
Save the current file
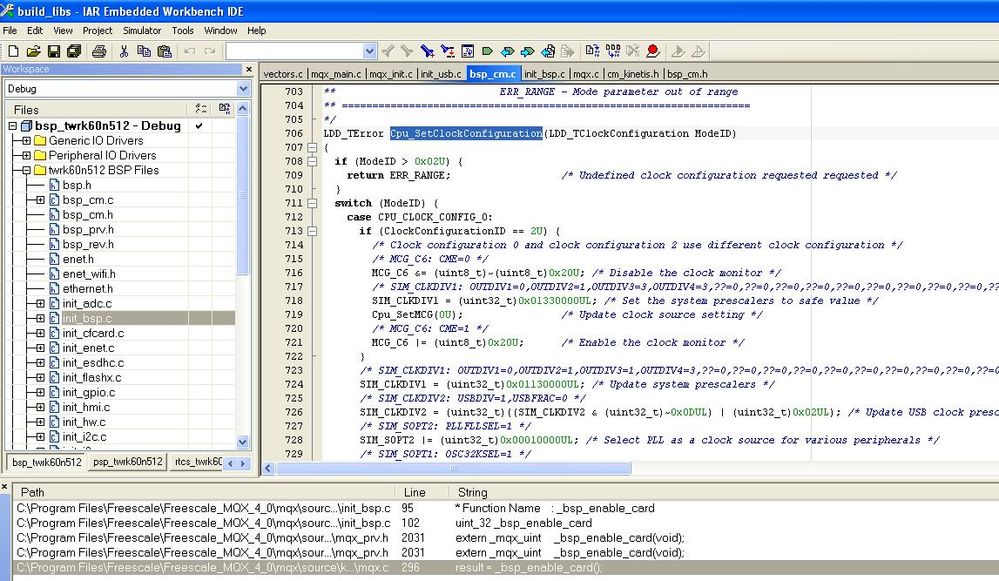coord(54,51)
